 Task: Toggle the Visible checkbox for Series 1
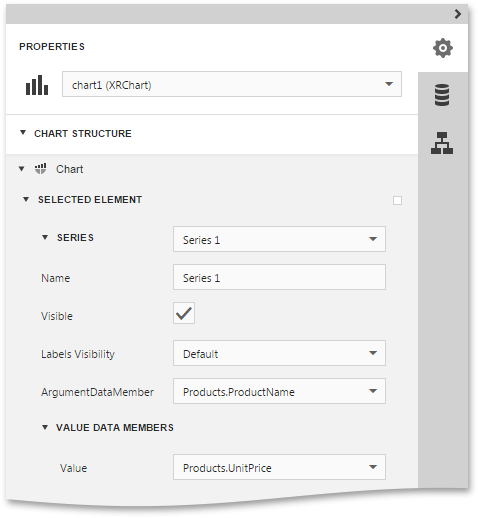[184, 313]
